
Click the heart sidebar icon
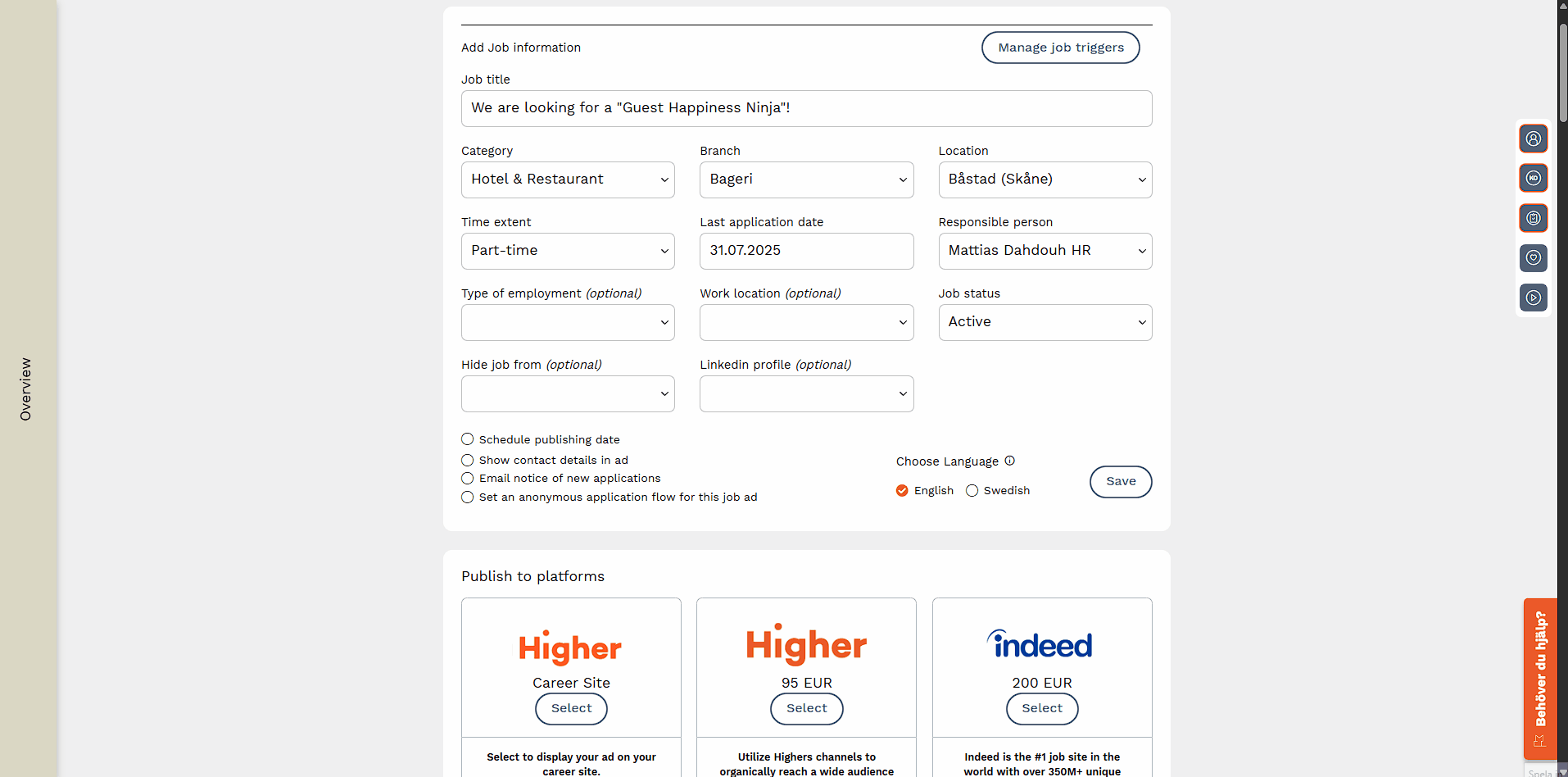1533,257
